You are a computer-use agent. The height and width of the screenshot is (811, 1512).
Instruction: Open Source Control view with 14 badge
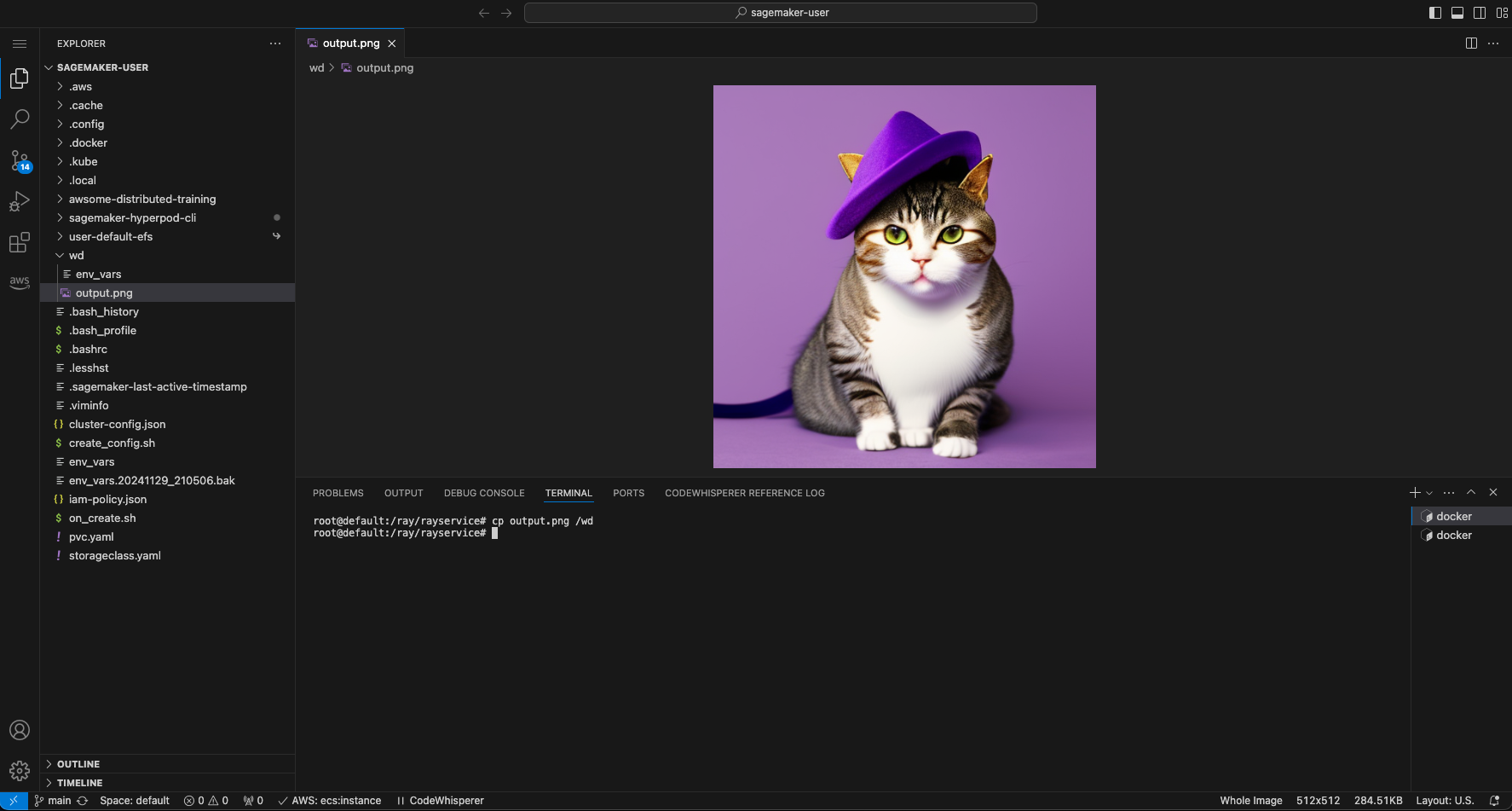(20, 160)
